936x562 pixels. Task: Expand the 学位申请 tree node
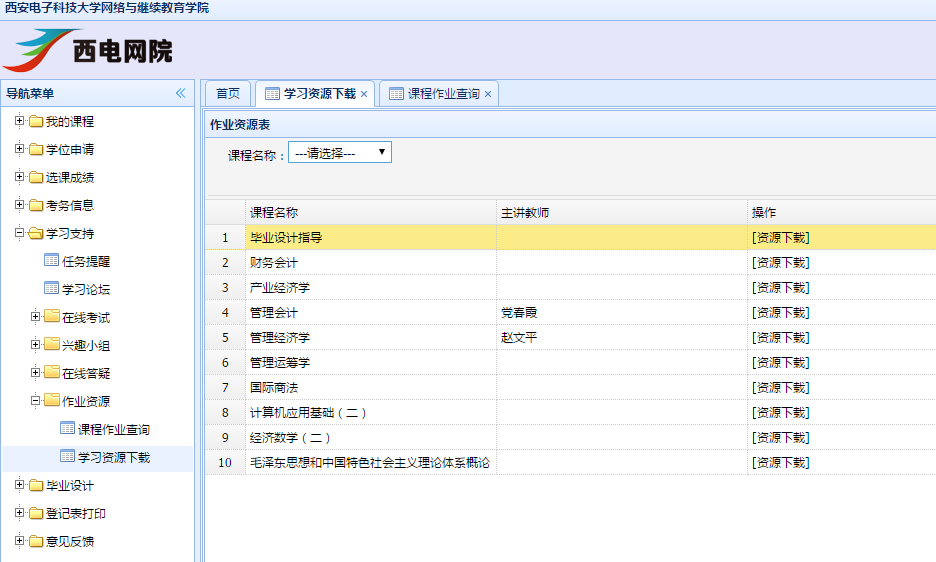pyautogui.click(x=19, y=150)
